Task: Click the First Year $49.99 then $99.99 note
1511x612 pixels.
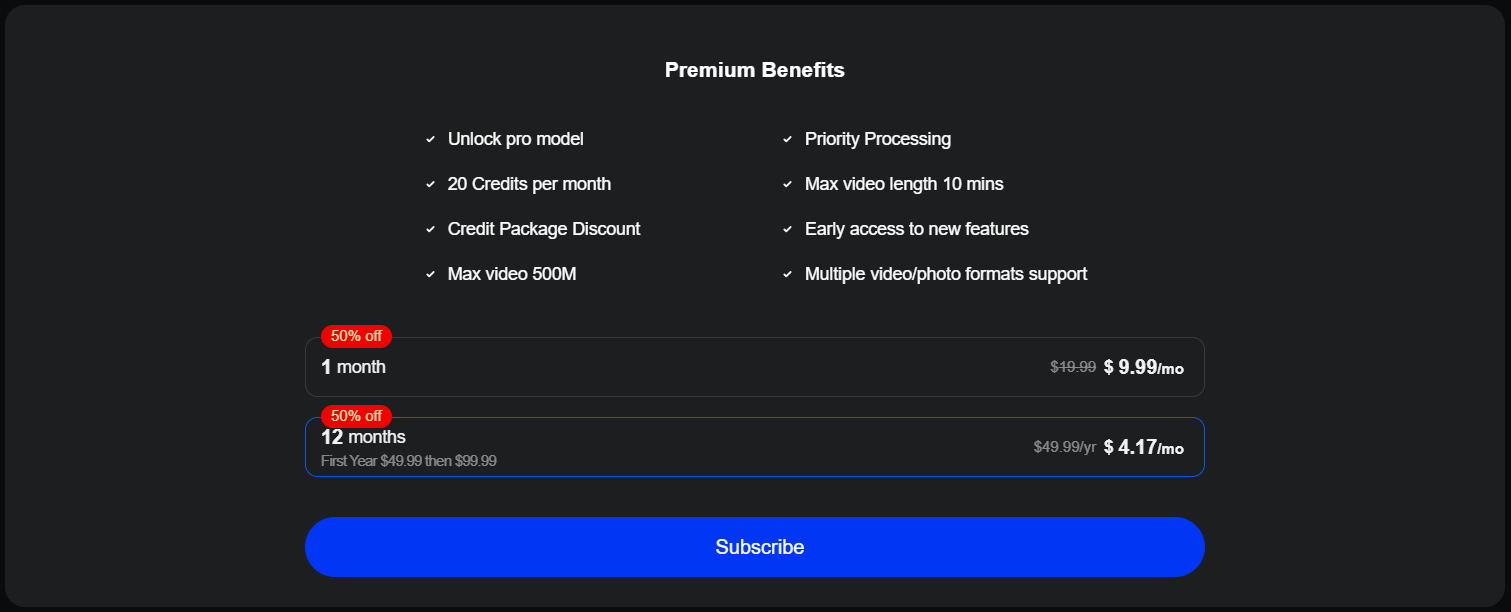Action: [408, 461]
